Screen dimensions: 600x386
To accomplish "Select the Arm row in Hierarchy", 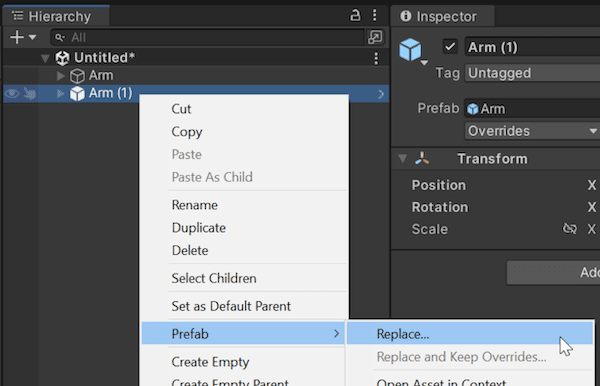I will coord(196,76).
